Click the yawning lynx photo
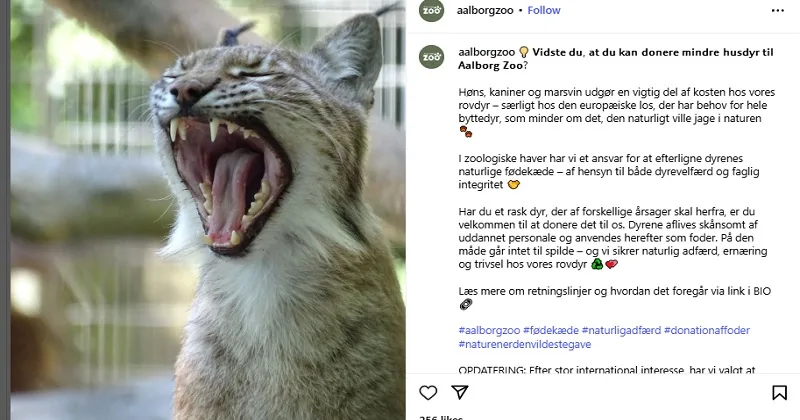800x420 pixels. click(x=208, y=210)
